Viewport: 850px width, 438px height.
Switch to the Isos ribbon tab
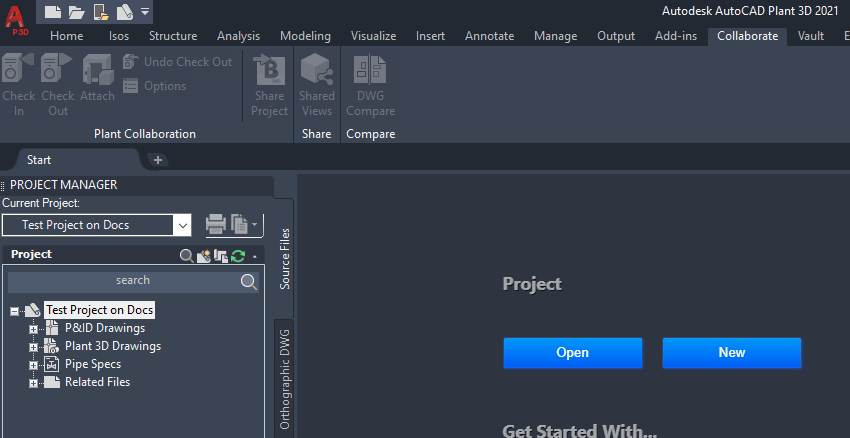(x=119, y=36)
